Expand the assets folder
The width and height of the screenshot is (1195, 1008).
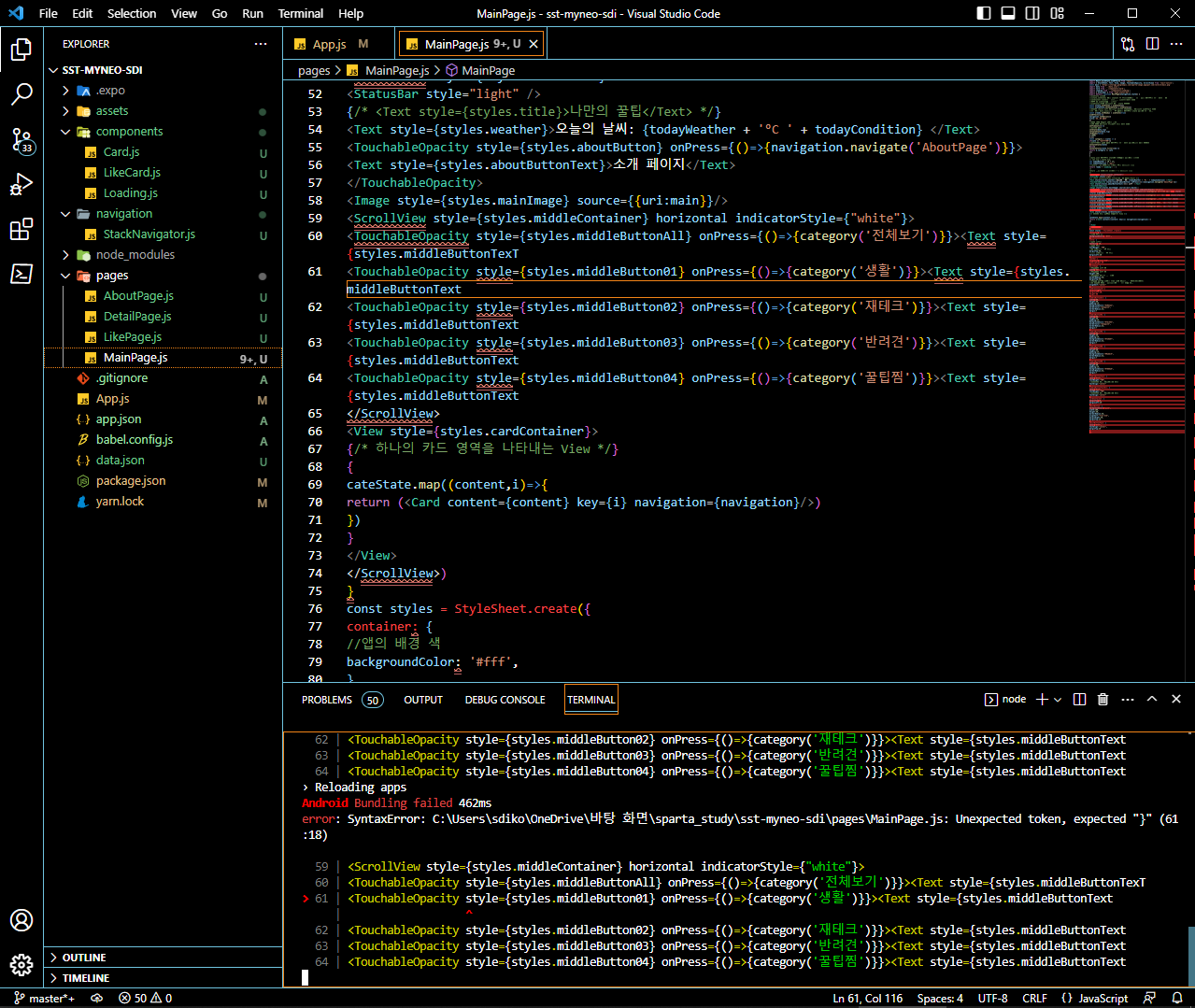click(x=112, y=111)
